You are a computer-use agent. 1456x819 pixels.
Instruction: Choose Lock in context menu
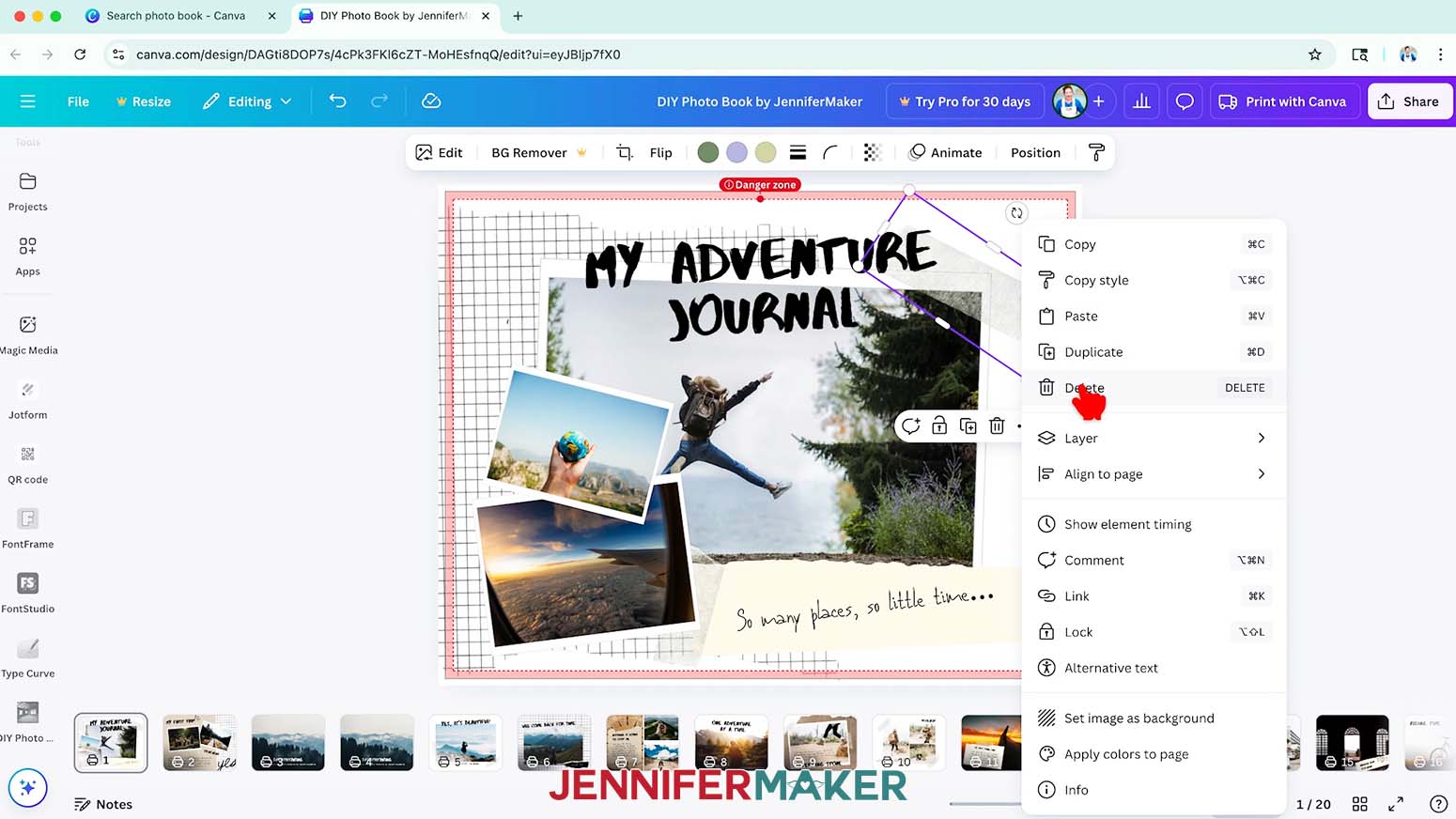pyautogui.click(x=1154, y=632)
